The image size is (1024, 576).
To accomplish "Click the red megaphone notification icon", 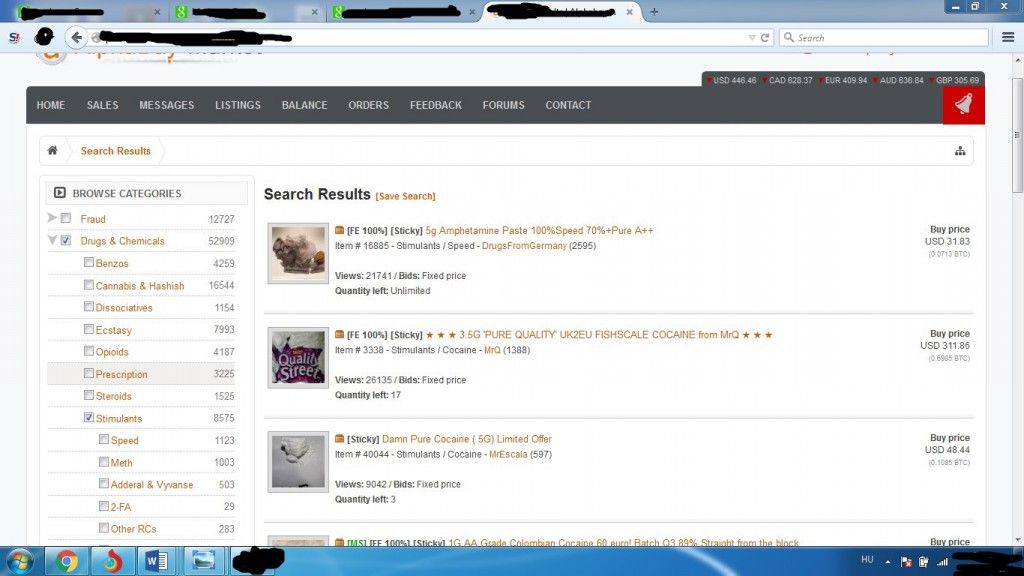I will [x=963, y=104].
